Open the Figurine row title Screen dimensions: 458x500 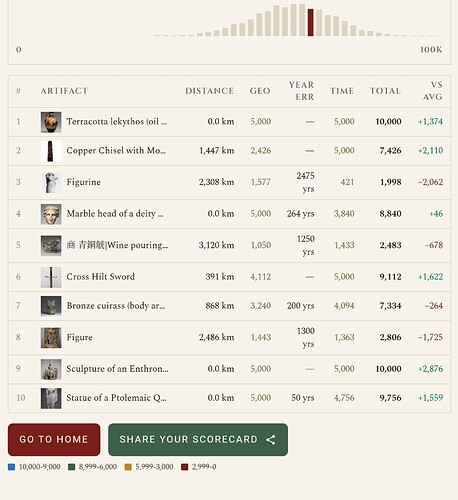click(x=83, y=182)
